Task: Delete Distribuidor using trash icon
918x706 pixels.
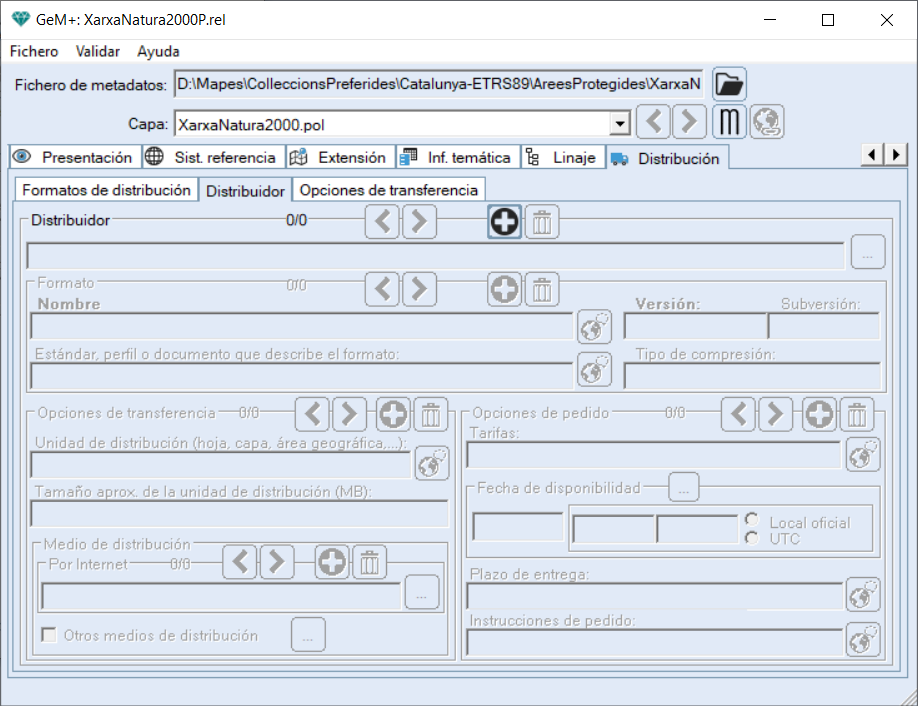Action: coord(542,222)
